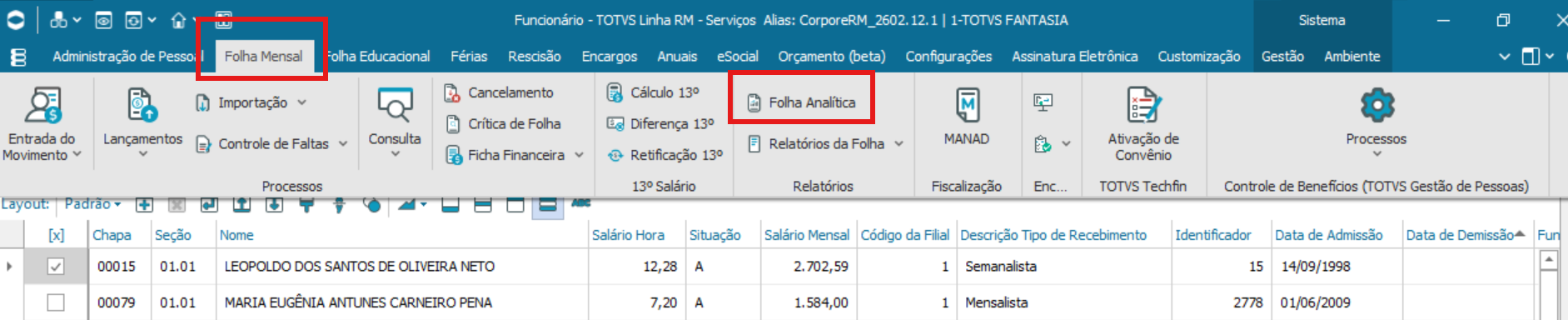Check the row for Maria Eugênia Antunes
Viewport: 1568px width, 320px height.
pos(56,302)
